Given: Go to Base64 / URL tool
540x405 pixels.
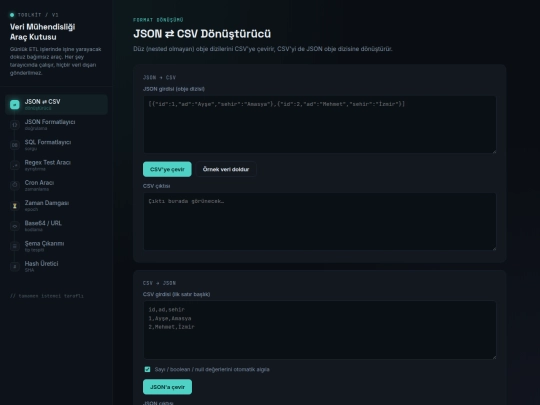Looking at the screenshot, I should (56, 226).
